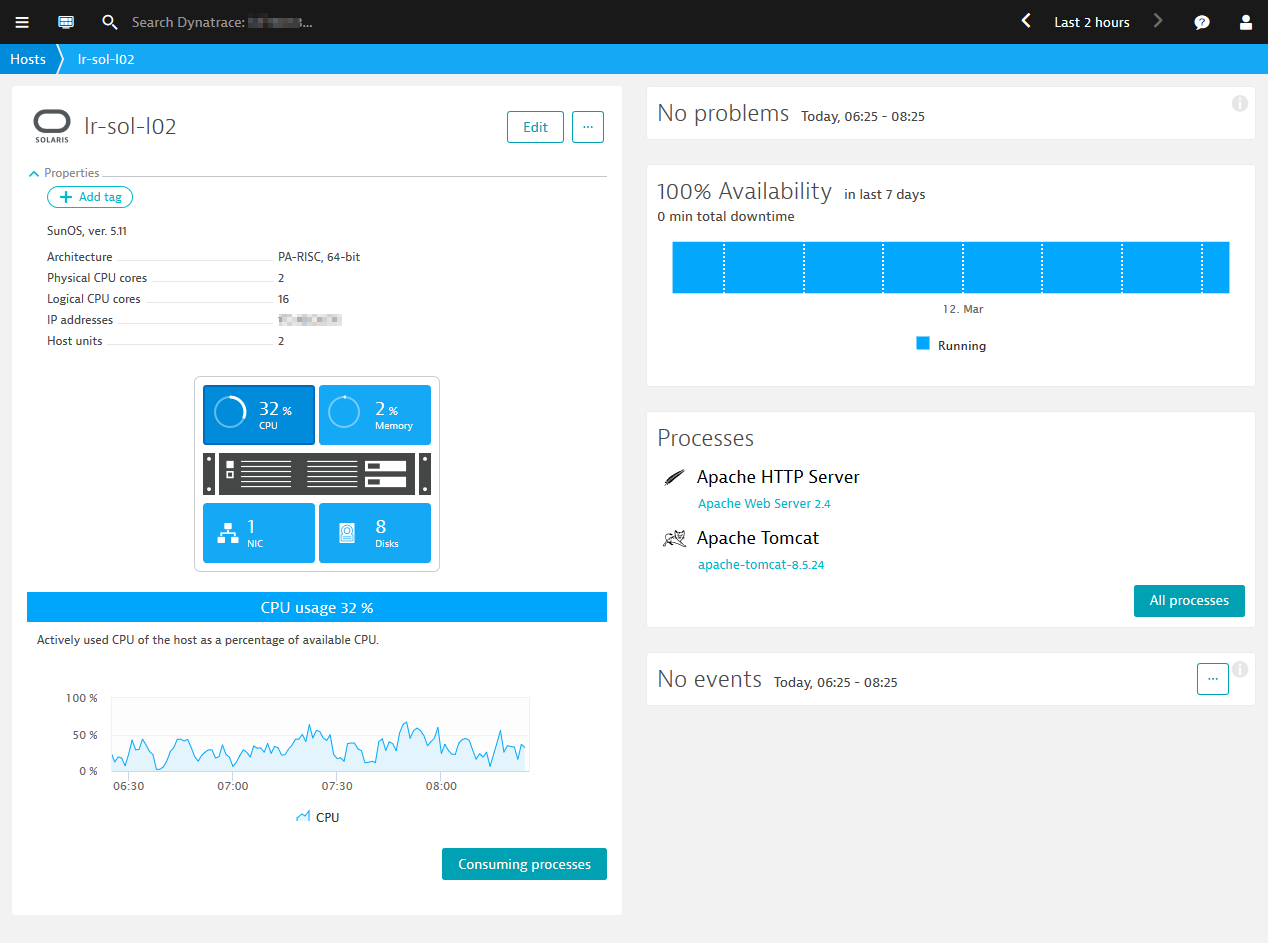The height and width of the screenshot is (943, 1268).
Task: Click the 12. Mar date label
Action: [x=962, y=309]
